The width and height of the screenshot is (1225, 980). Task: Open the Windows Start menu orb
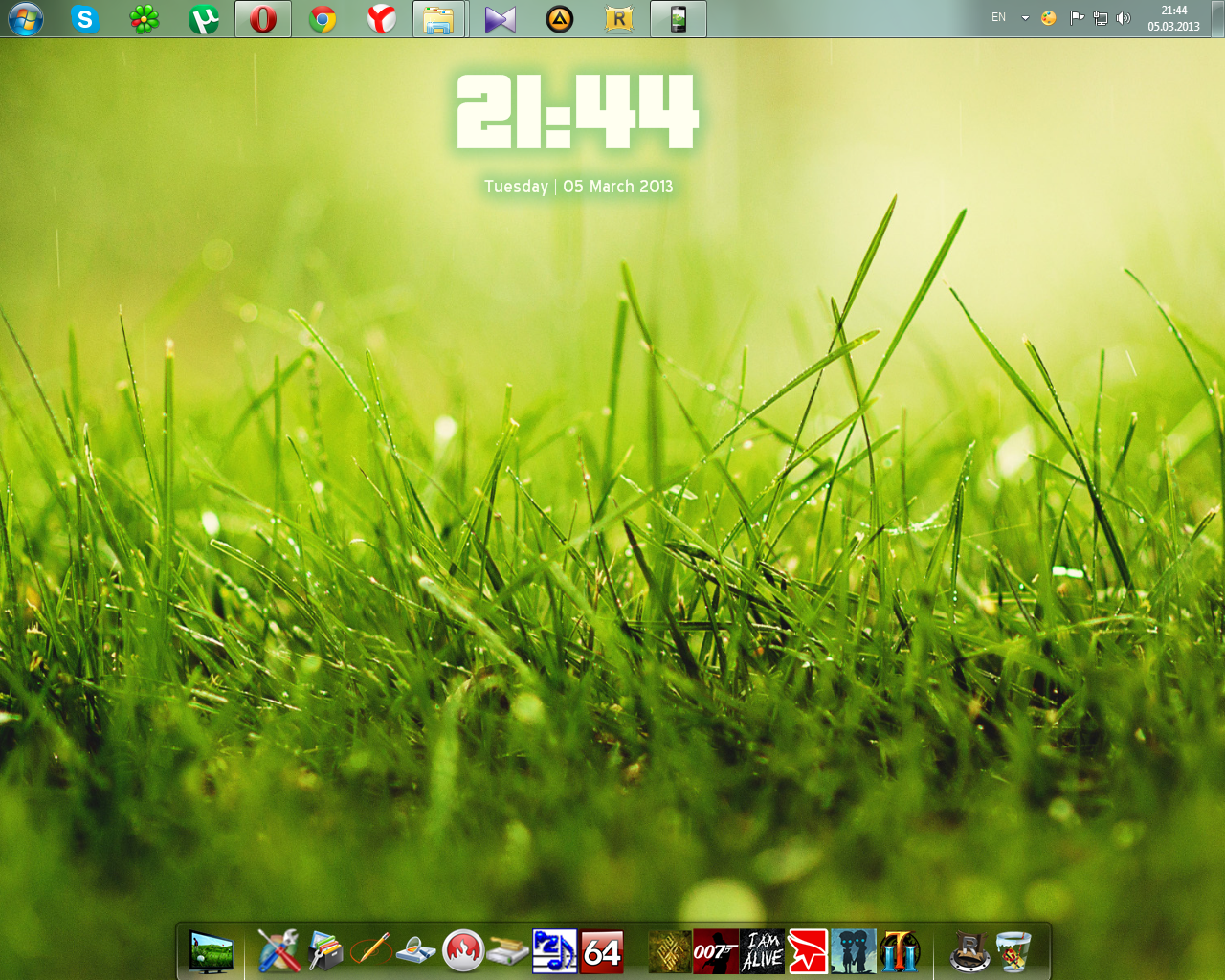point(26,19)
